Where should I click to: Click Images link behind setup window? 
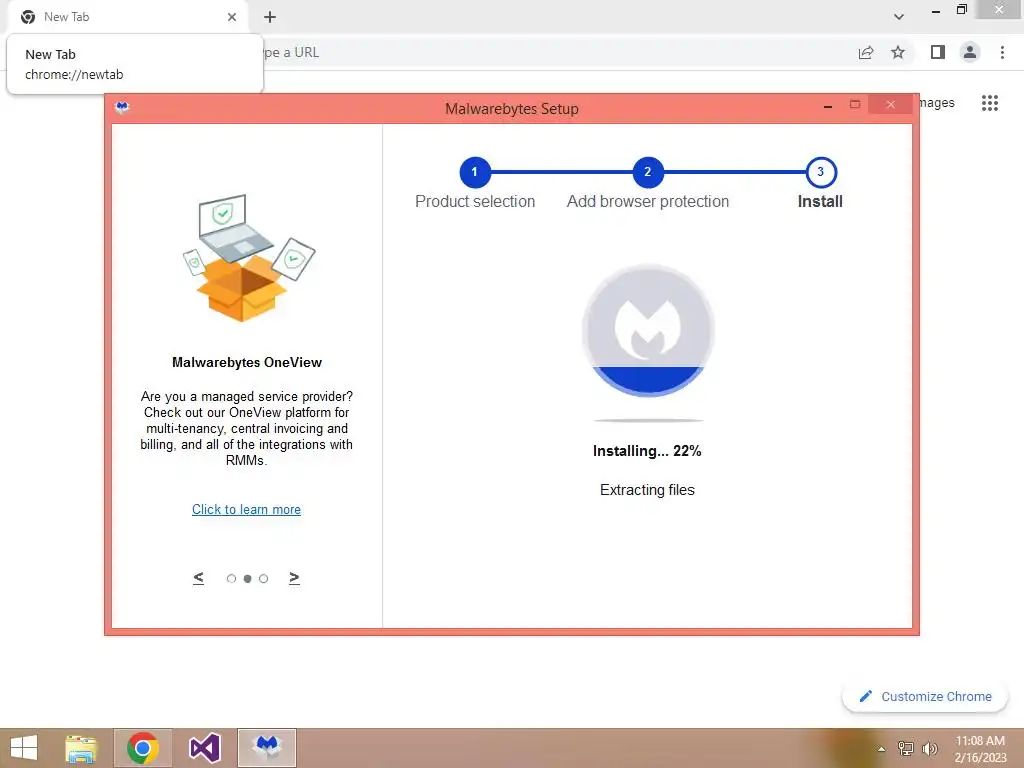click(936, 103)
